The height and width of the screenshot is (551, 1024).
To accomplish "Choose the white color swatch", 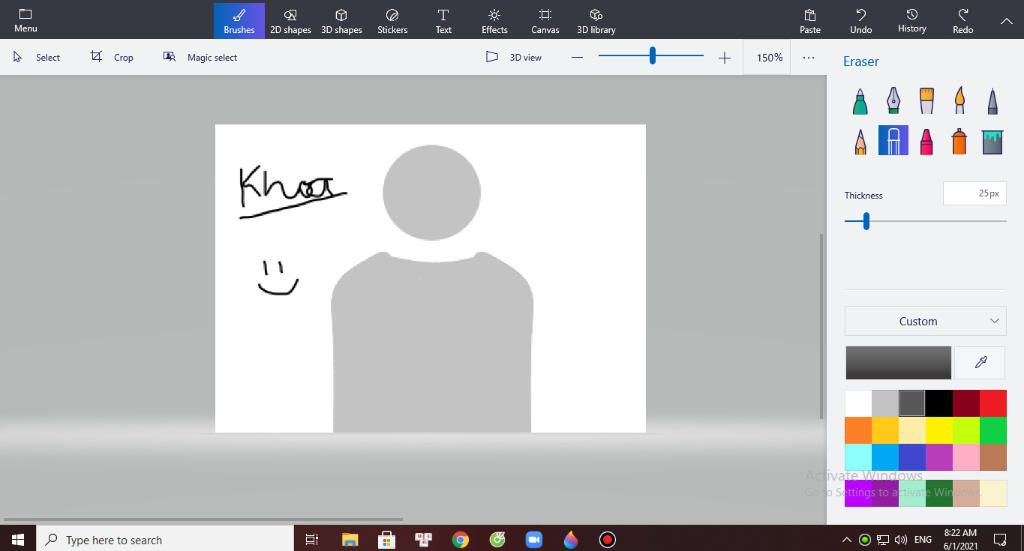I will coord(858,403).
